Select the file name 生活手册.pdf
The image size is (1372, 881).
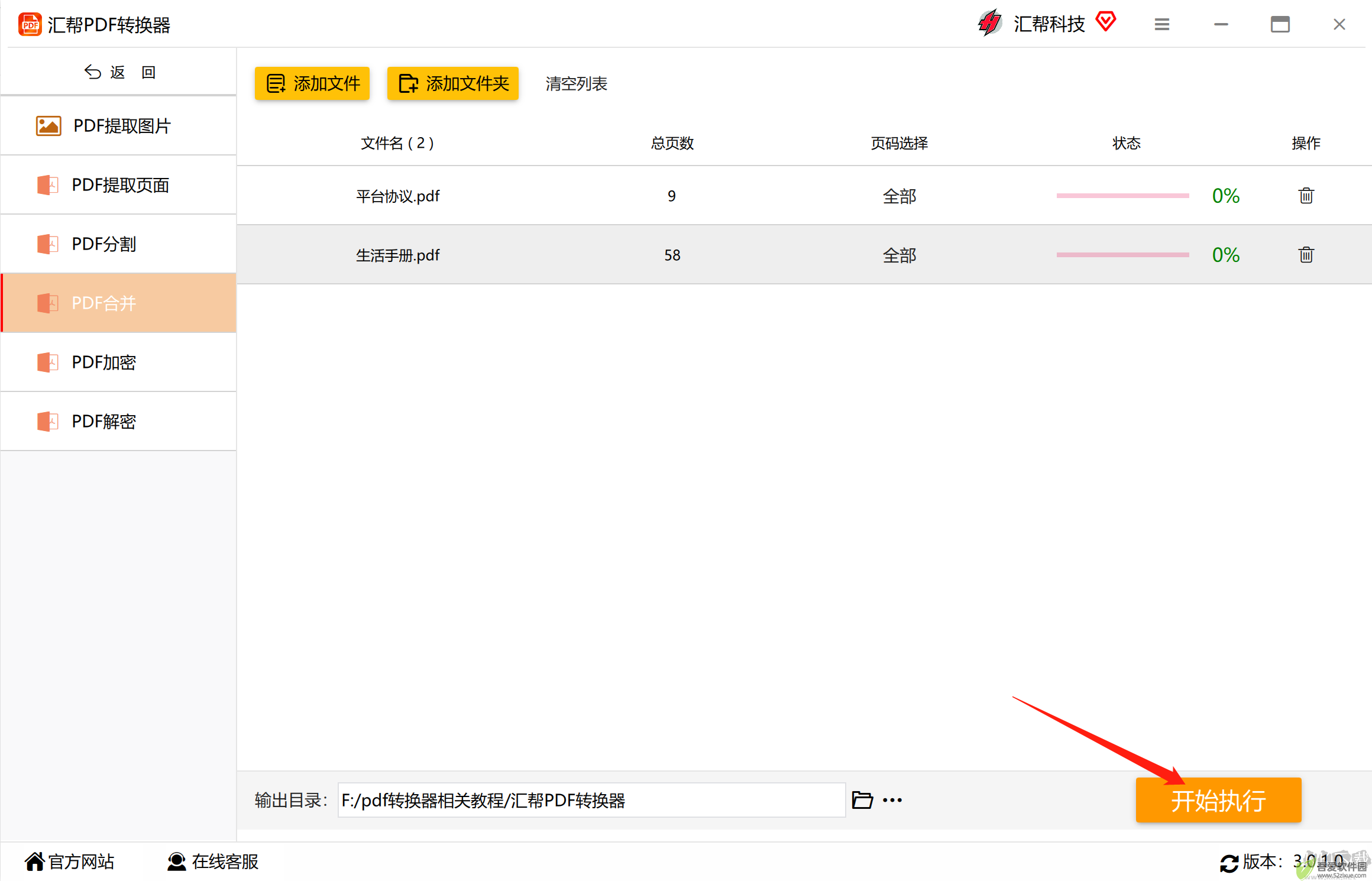(398, 255)
